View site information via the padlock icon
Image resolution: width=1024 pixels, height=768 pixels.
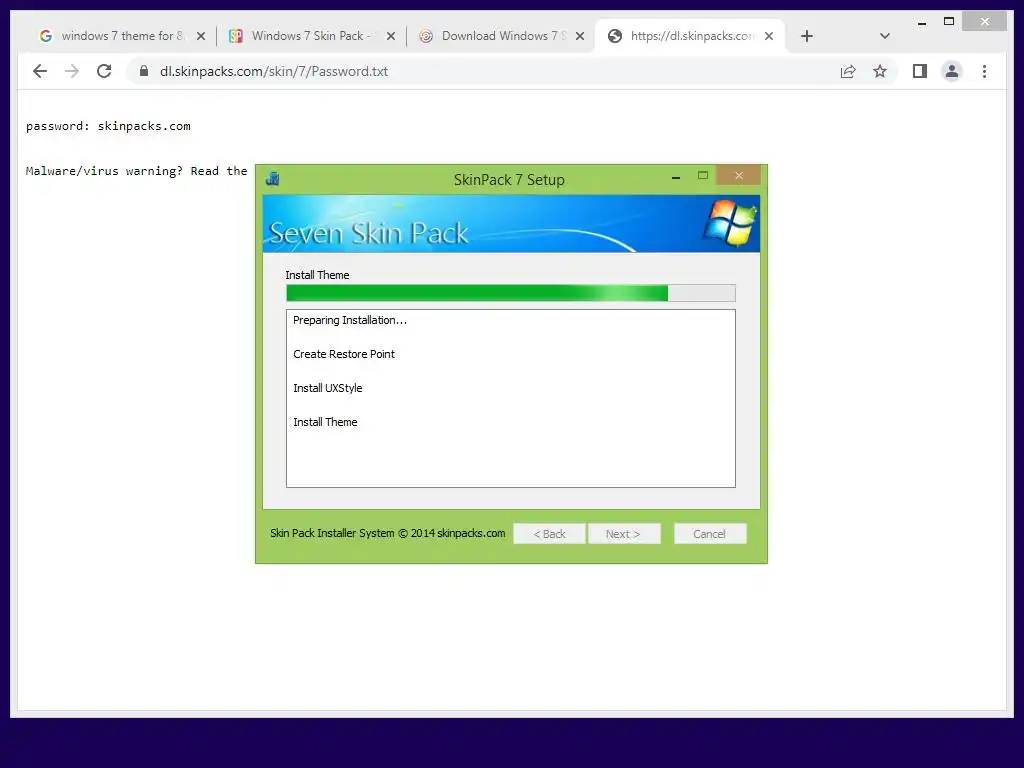pos(144,71)
